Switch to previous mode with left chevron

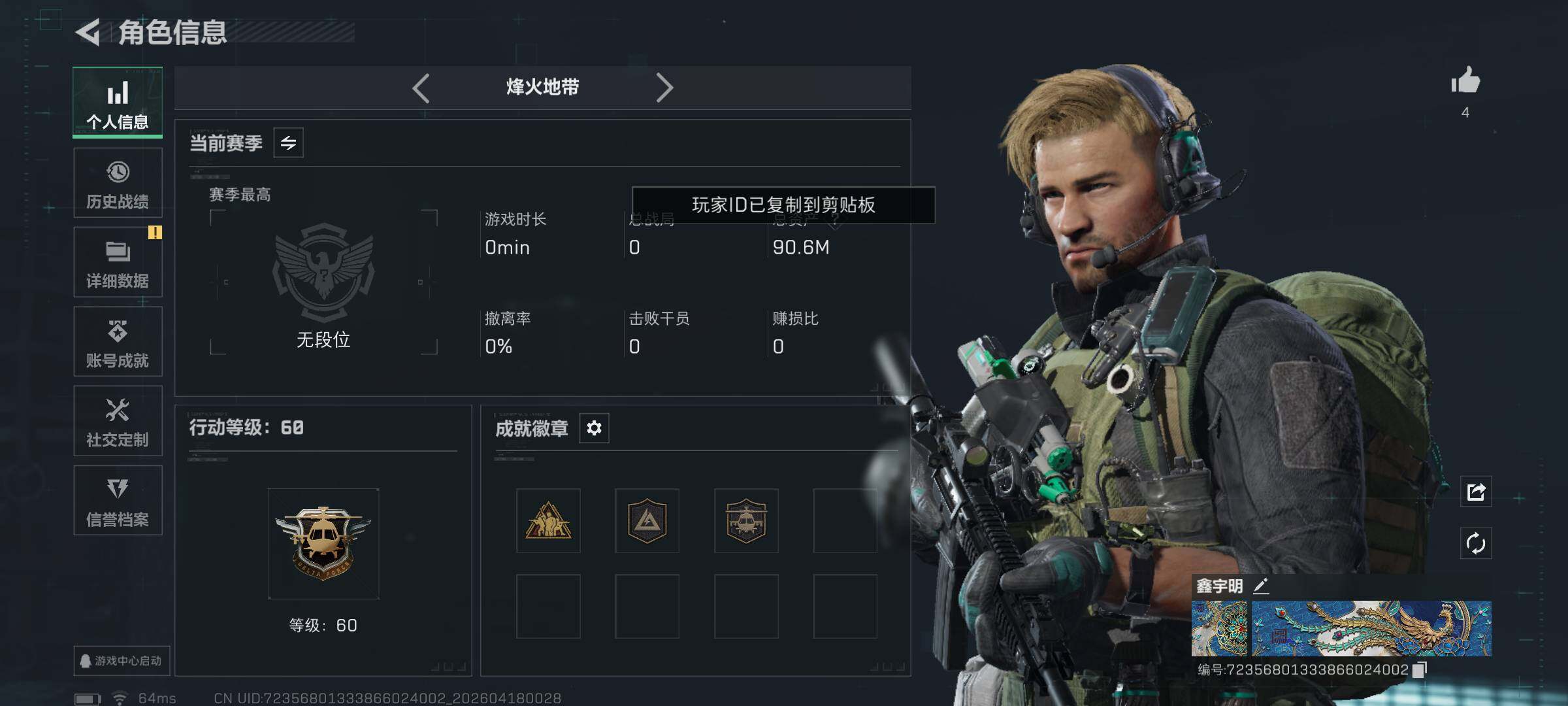click(421, 88)
